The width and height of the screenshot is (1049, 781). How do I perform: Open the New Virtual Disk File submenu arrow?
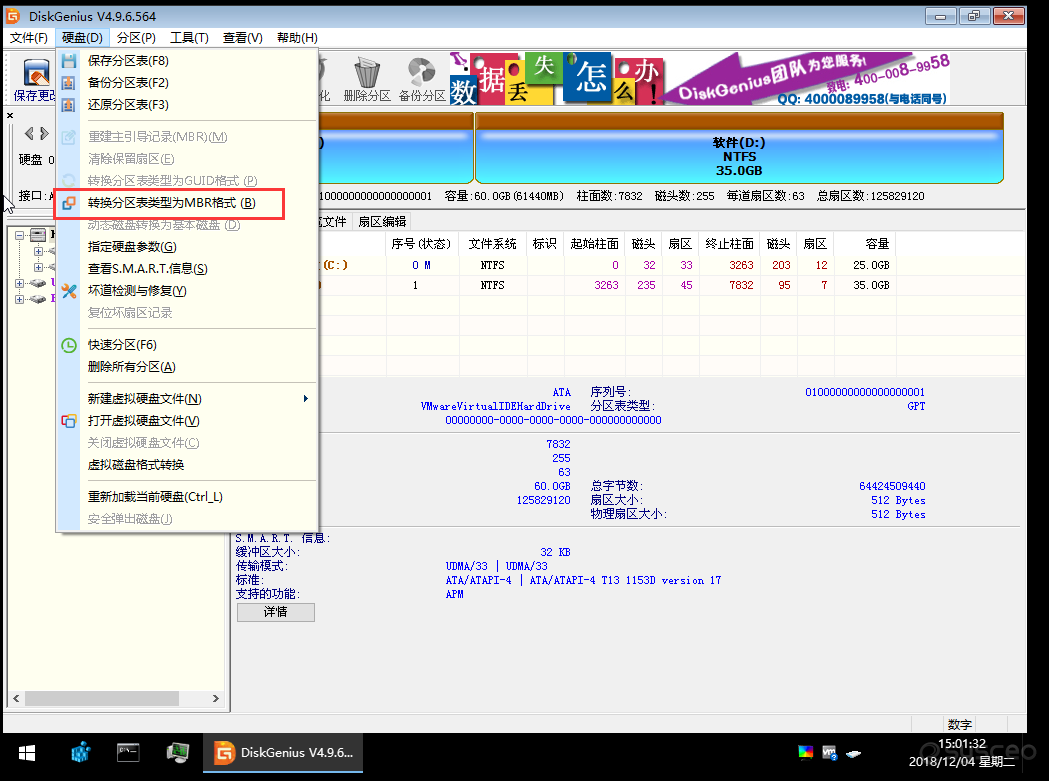tap(306, 399)
